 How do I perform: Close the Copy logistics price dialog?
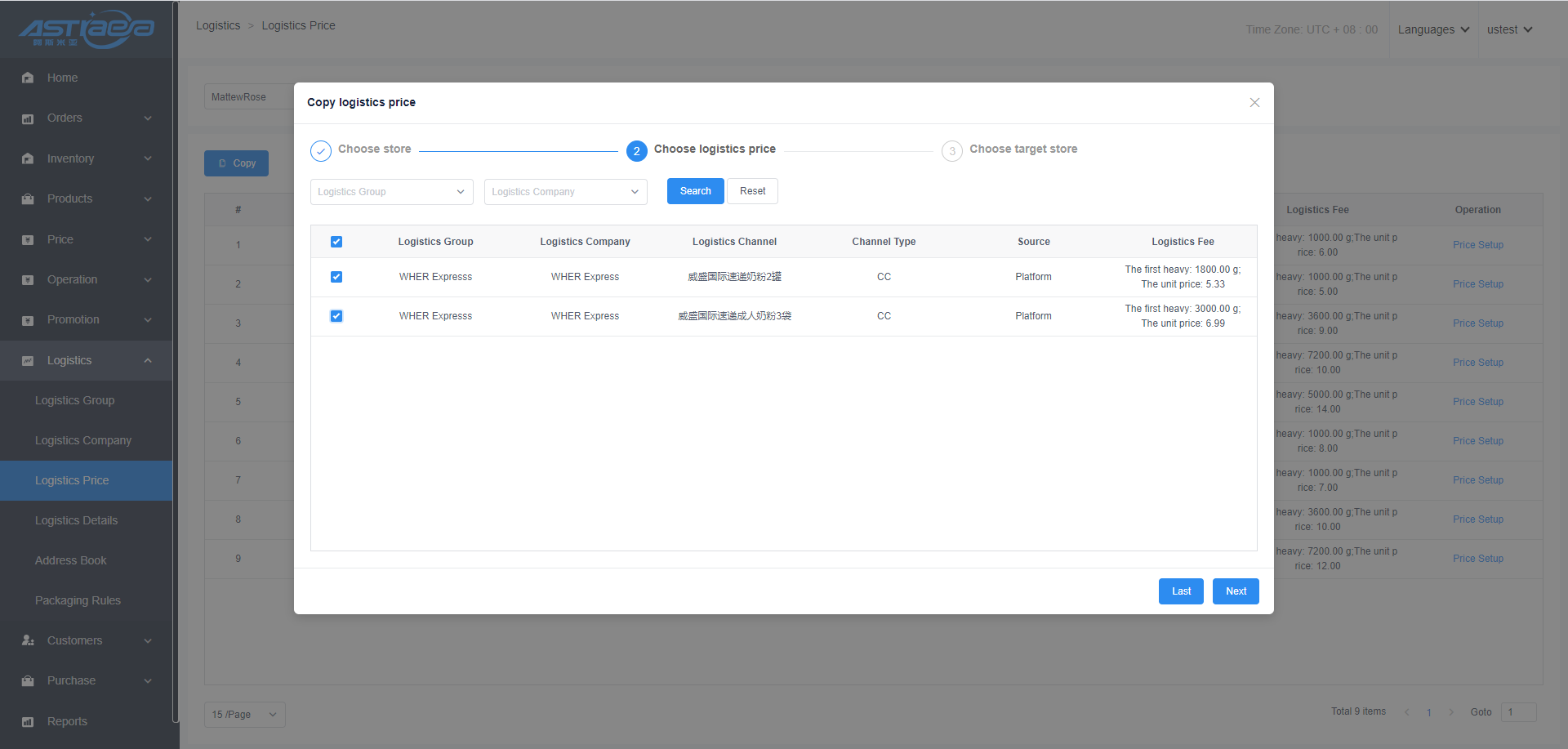1254,102
